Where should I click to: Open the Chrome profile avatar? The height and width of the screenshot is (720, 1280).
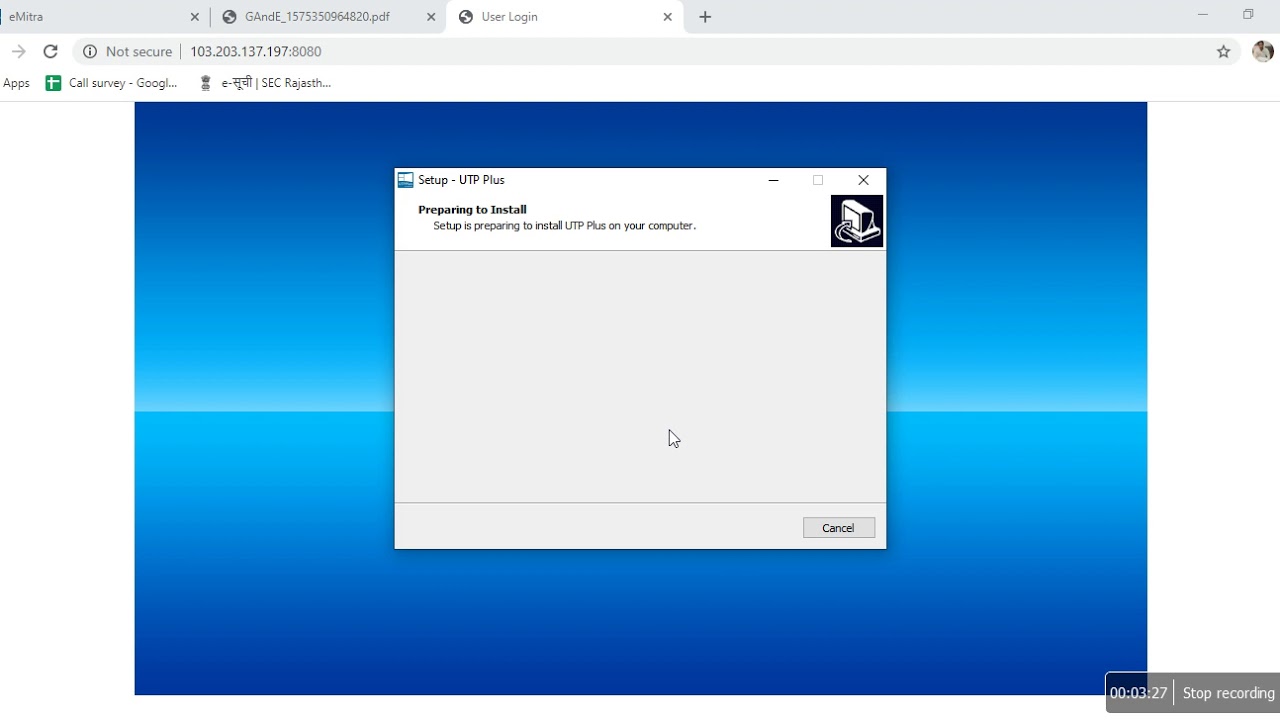(1262, 51)
